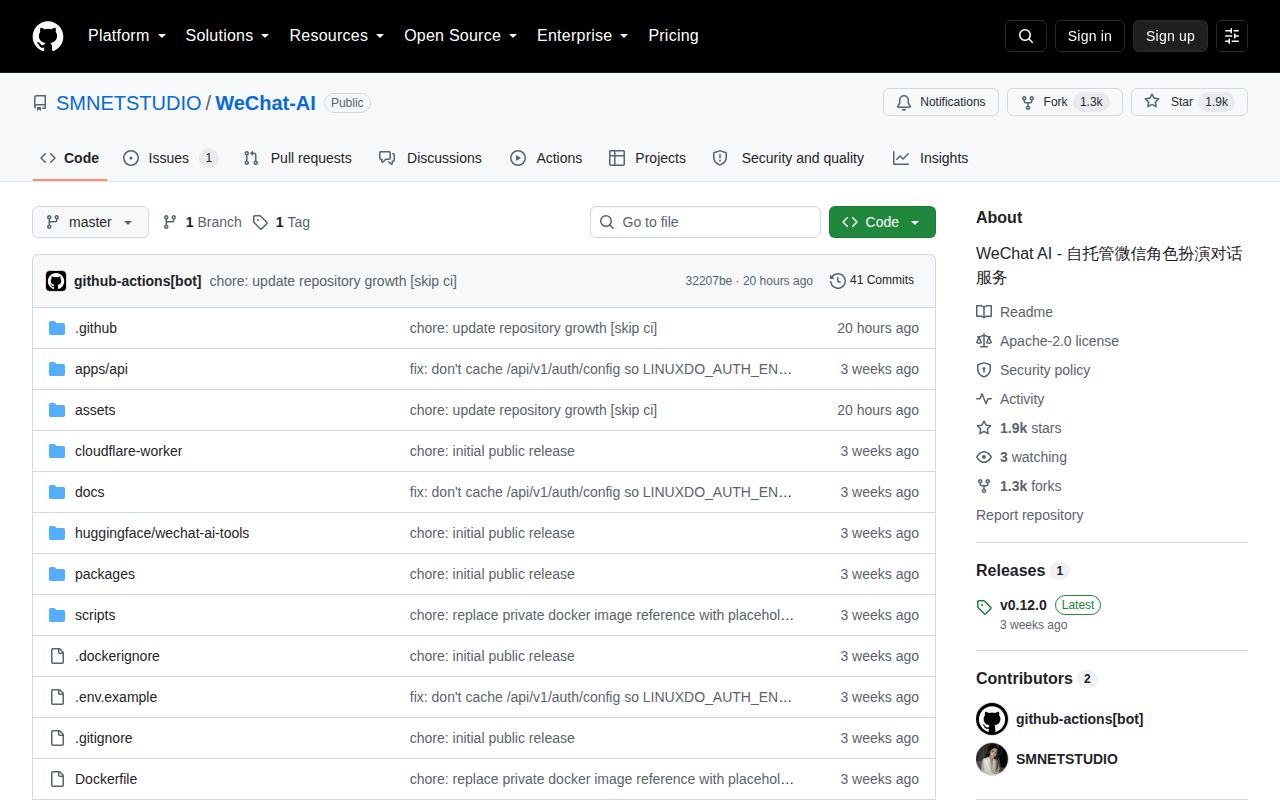Click the folder icon of packages row
Image resolution: width=1280 pixels, height=800 pixels.
click(57, 574)
